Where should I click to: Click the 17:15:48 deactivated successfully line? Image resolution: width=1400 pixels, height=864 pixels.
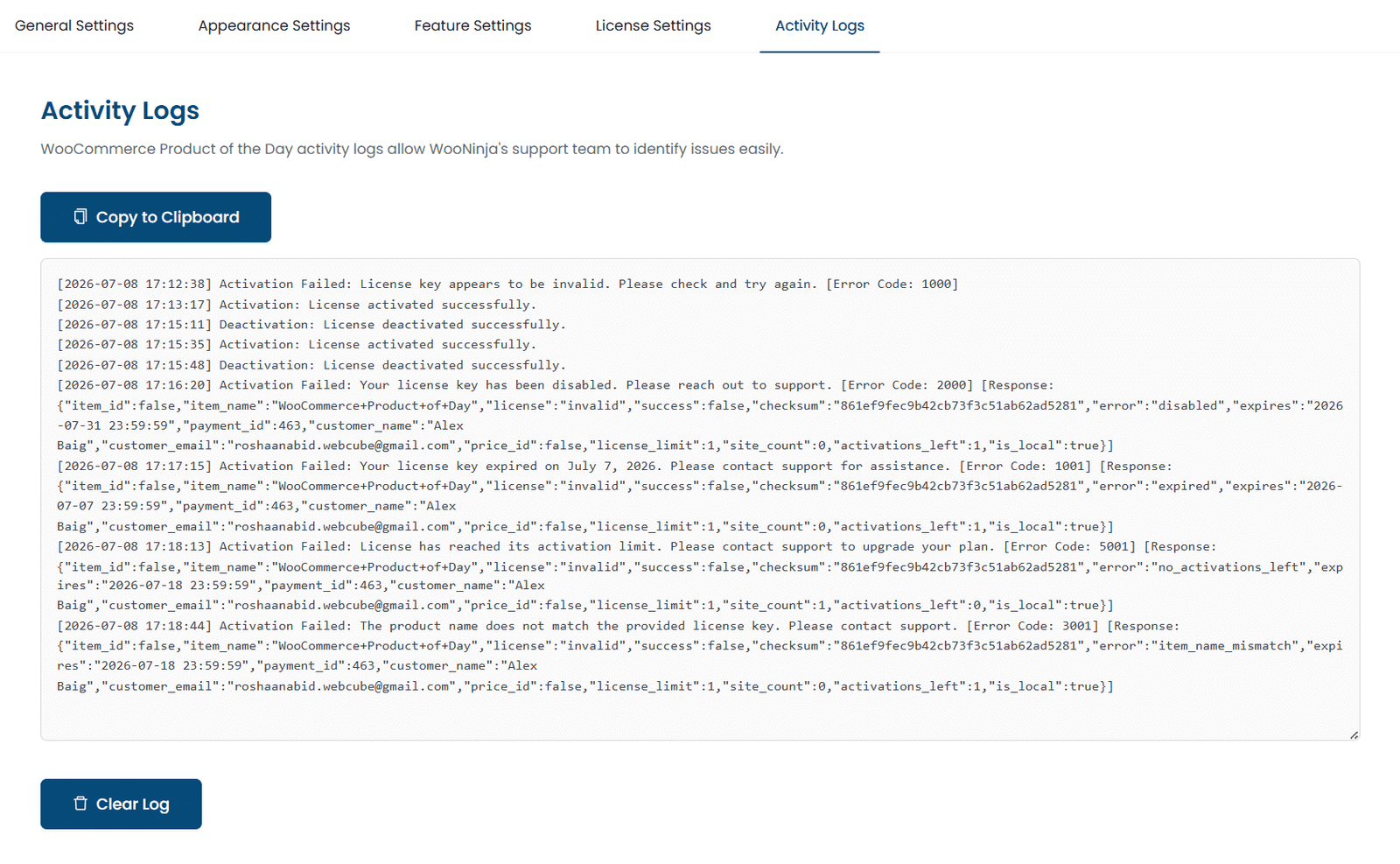click(311, 365)
